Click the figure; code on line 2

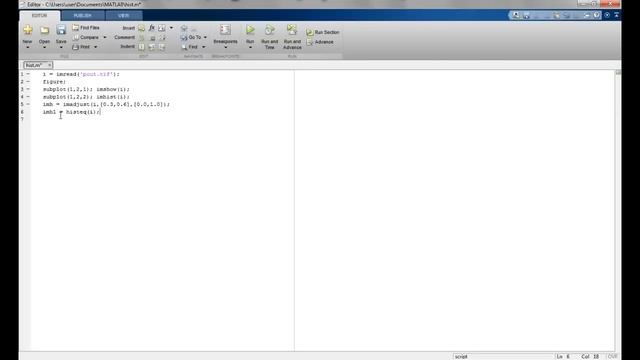54,82
